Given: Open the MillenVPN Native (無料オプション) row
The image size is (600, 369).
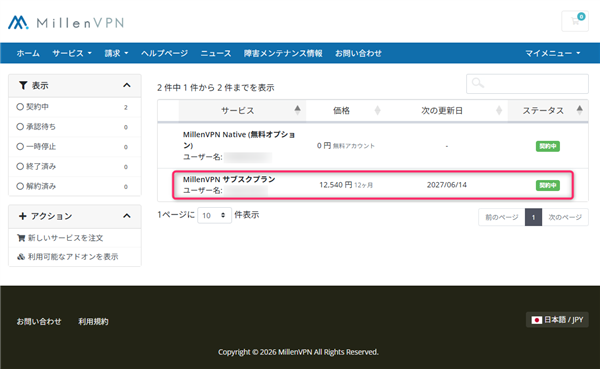Looking at the screenshot, I should pos(373,145).
